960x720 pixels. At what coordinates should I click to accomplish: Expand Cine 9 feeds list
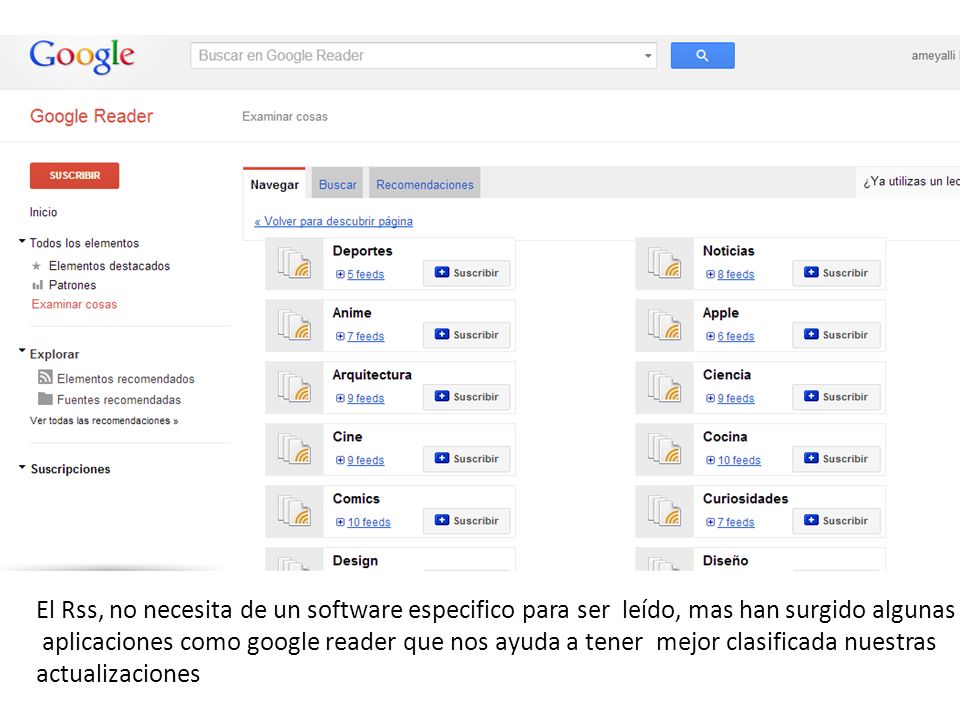pos(360,460)
